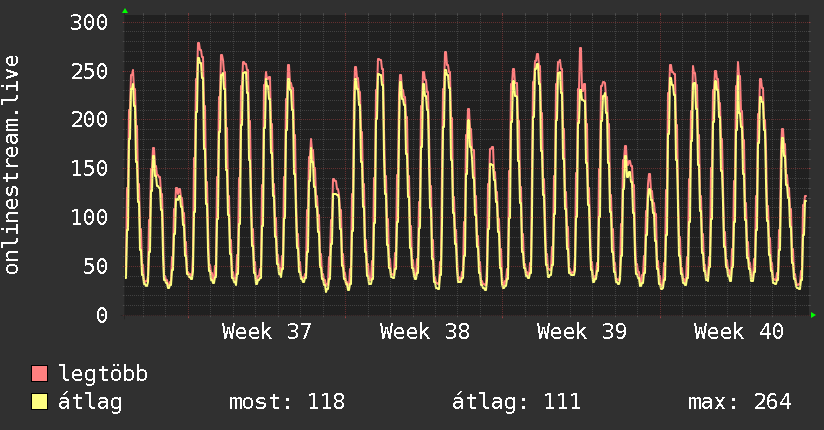Image resolution: width=824 pixels, height=430 pixels.
Task: Select the átlag legend label beside yellow swatch
Action: (x=90, y=402)
